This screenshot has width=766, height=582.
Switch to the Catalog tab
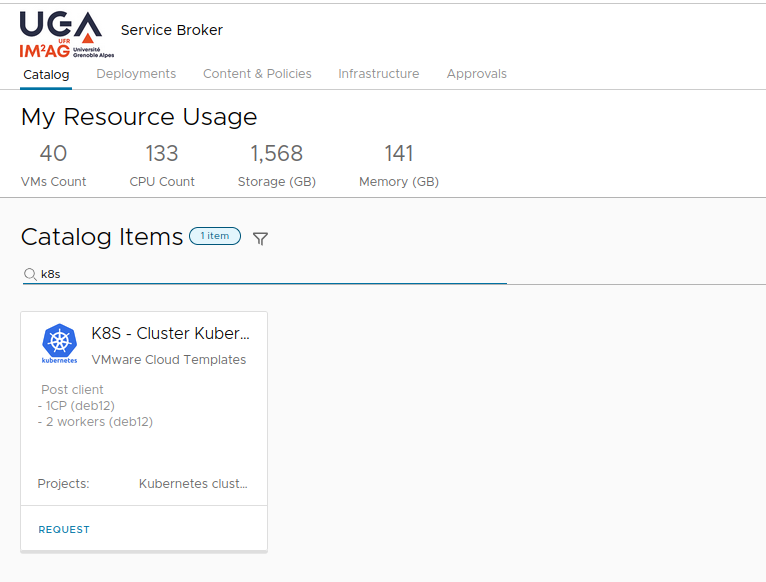(46, 74)
